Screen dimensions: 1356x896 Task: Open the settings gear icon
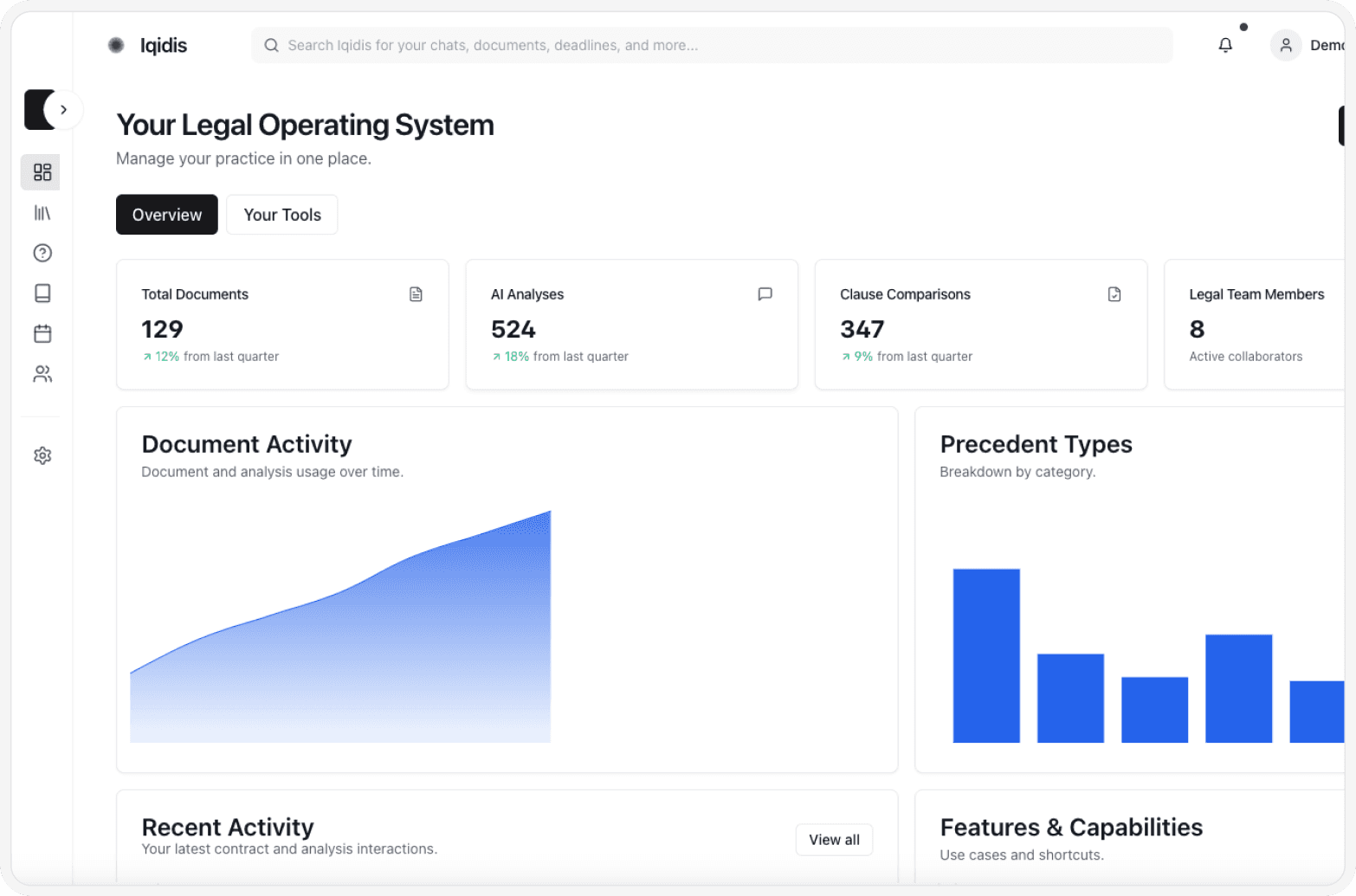tap(42, 455)
